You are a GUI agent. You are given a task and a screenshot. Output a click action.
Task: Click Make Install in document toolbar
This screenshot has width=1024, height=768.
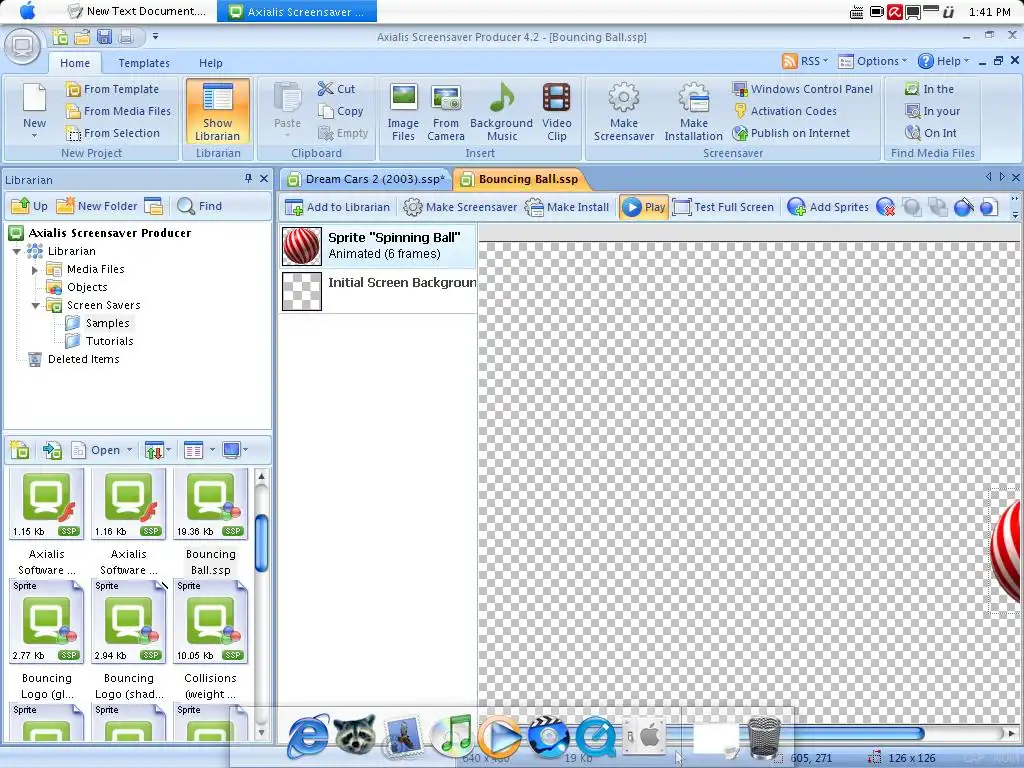tap(567, 207)
